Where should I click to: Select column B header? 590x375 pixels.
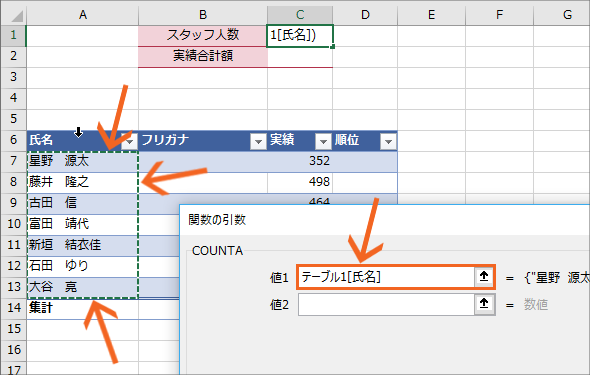pos(203,15)
